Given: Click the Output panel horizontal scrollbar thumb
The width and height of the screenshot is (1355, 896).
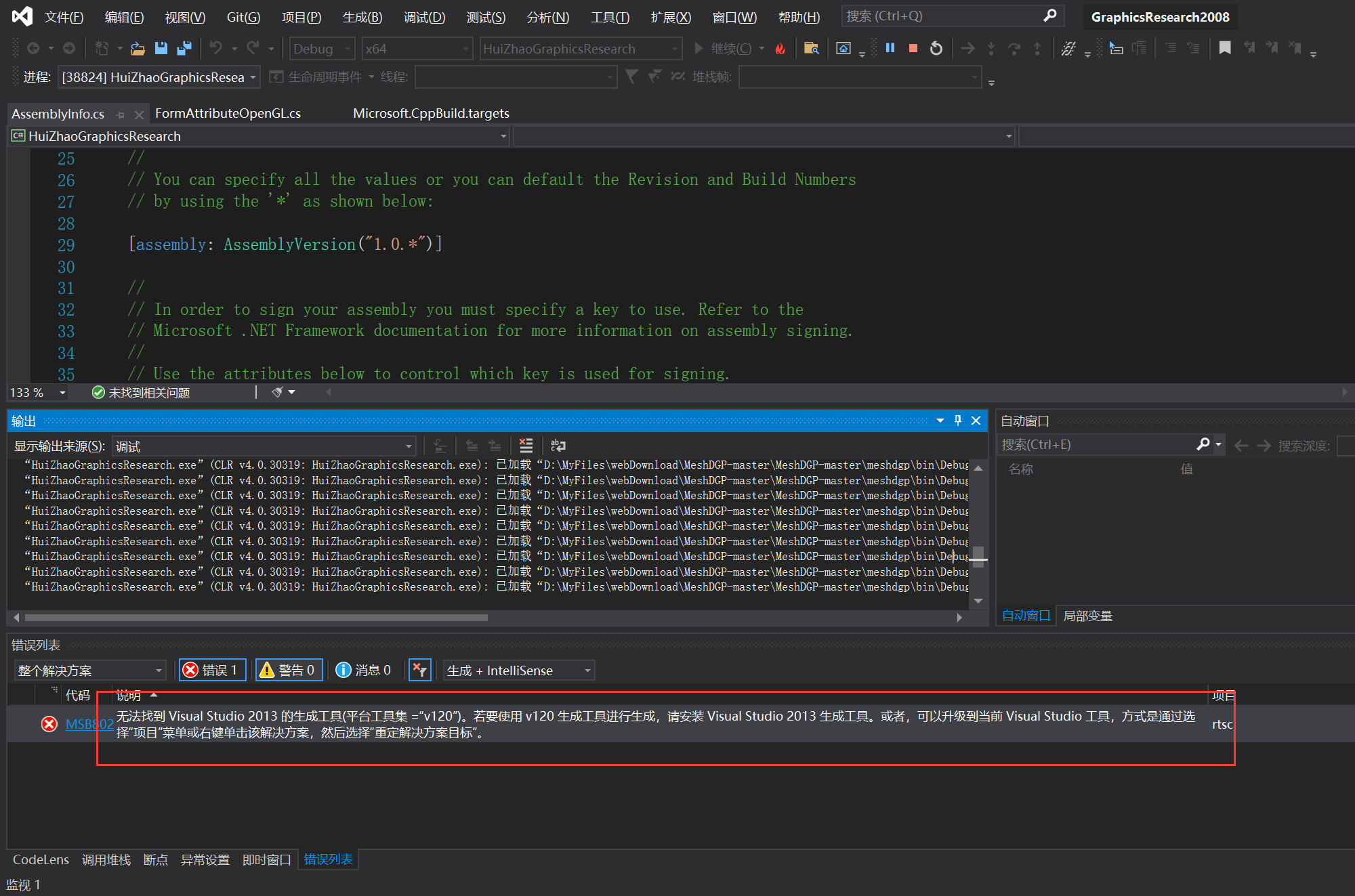Looking at the screenshot, I should pos(256,618).
